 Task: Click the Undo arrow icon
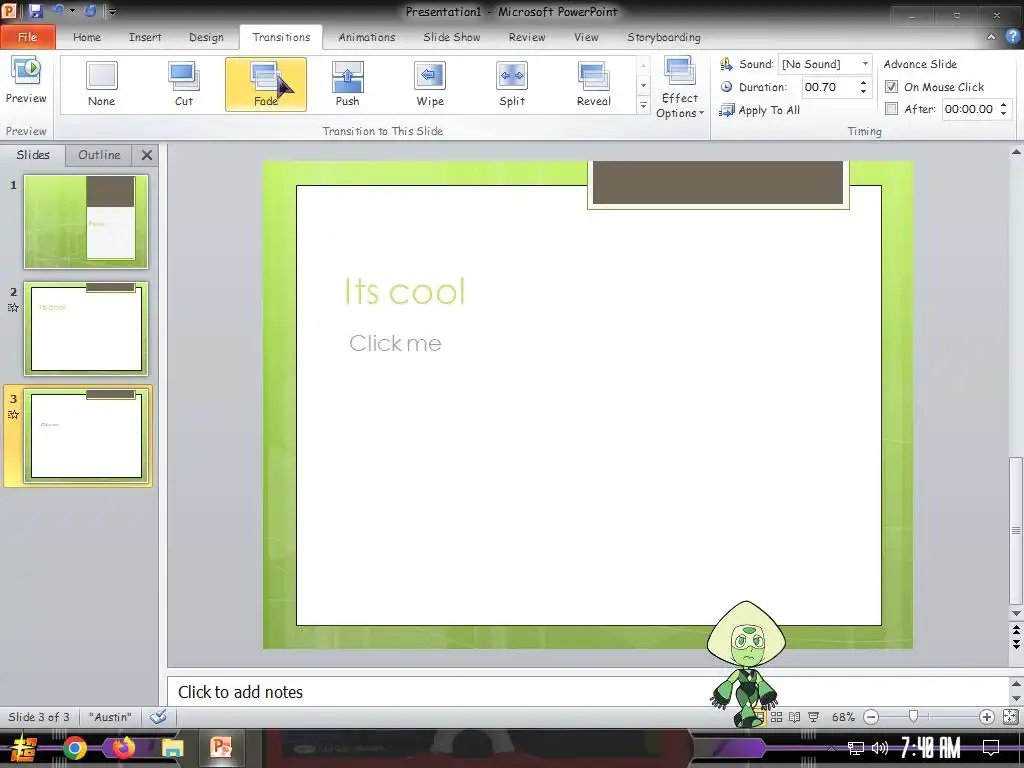coord(57,10)
